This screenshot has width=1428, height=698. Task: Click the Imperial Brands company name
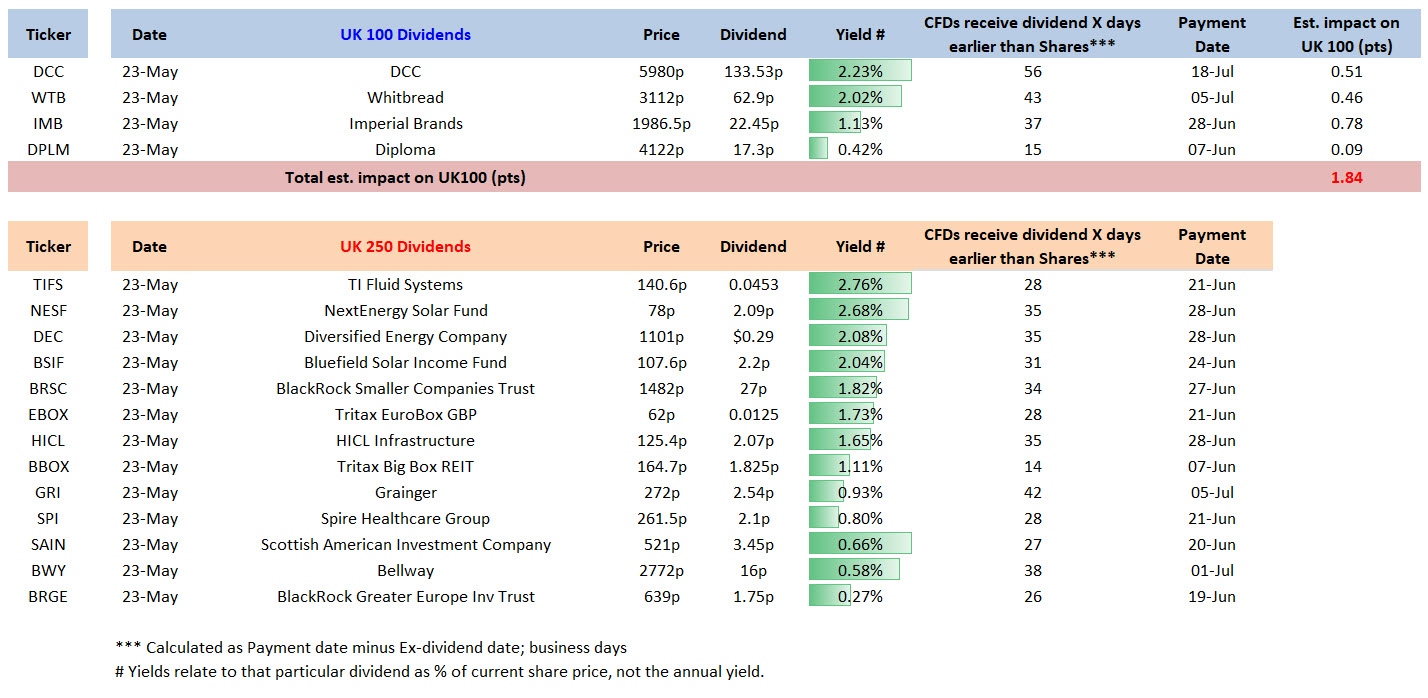tap(405, 124)
